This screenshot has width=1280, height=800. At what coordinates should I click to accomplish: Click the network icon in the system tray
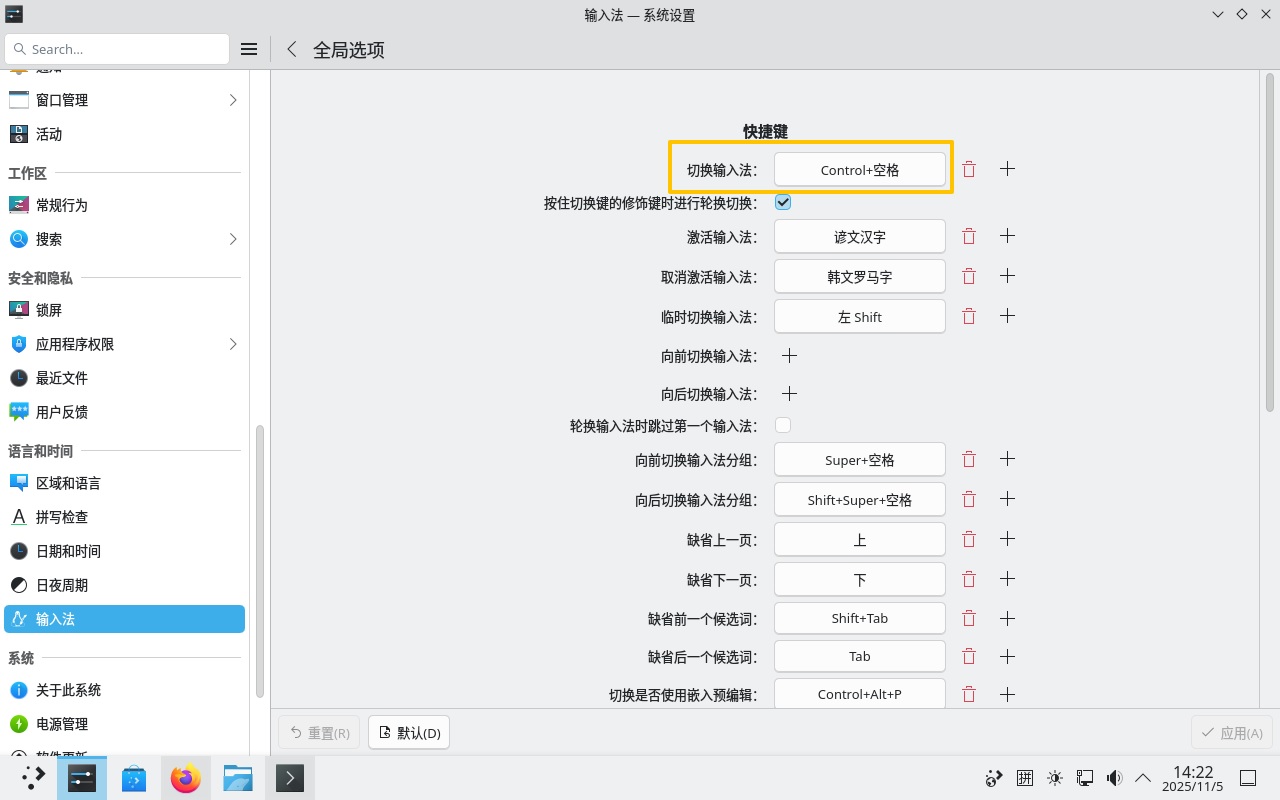click(1084, 777)
